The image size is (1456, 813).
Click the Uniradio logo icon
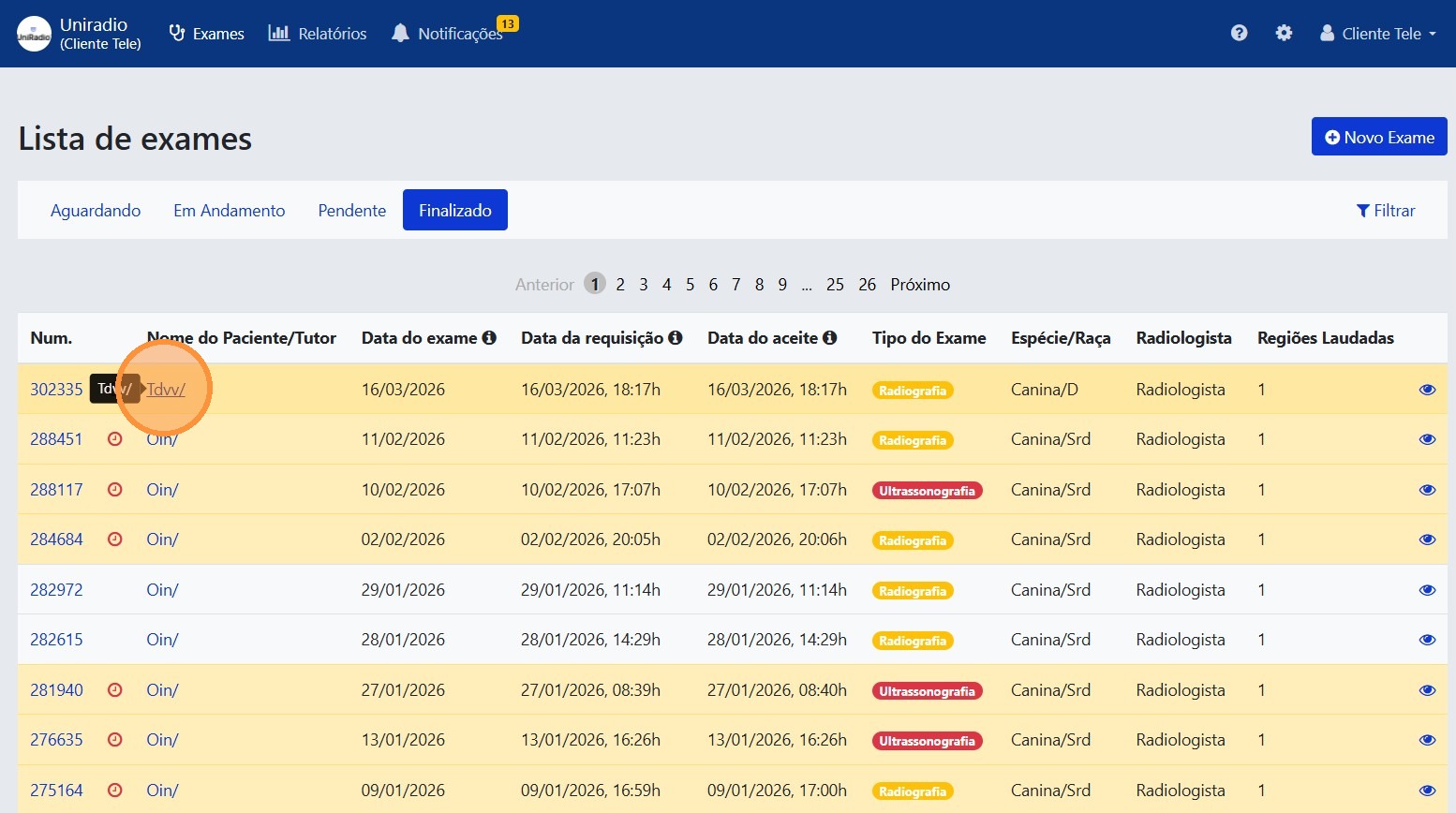coord(35,34)
